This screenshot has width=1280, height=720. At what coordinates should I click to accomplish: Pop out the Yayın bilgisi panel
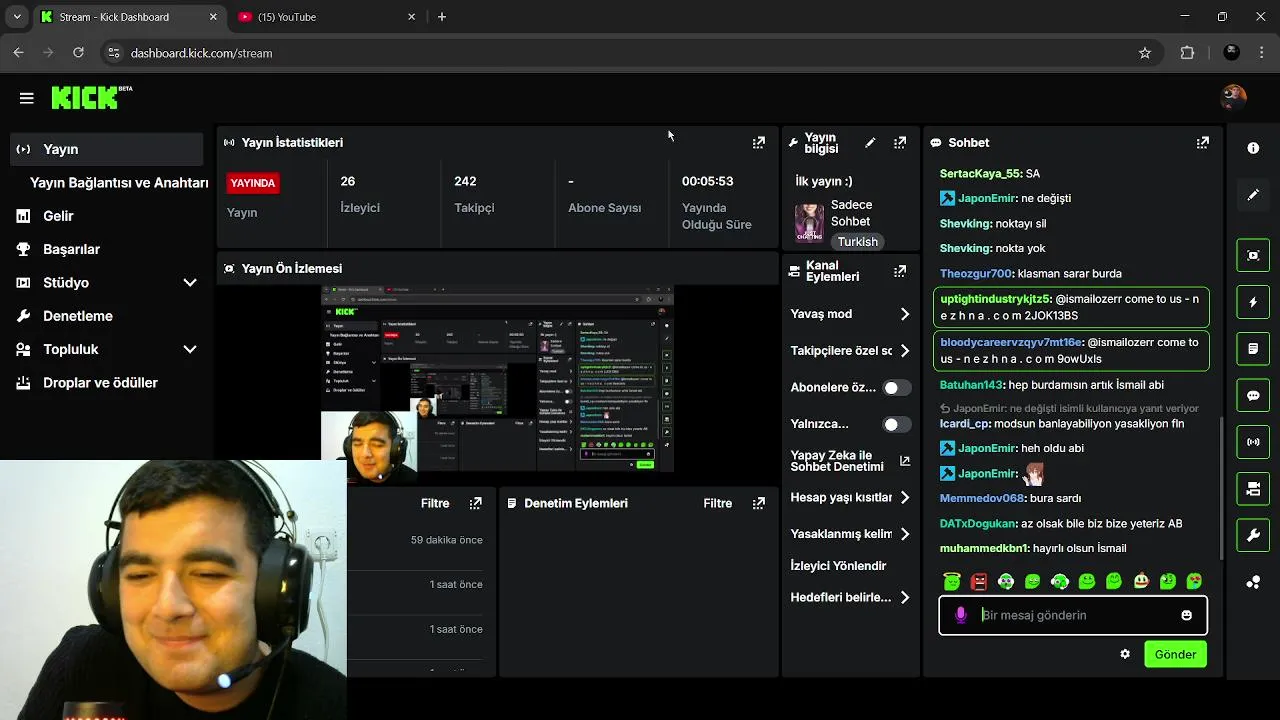point(900,143)
